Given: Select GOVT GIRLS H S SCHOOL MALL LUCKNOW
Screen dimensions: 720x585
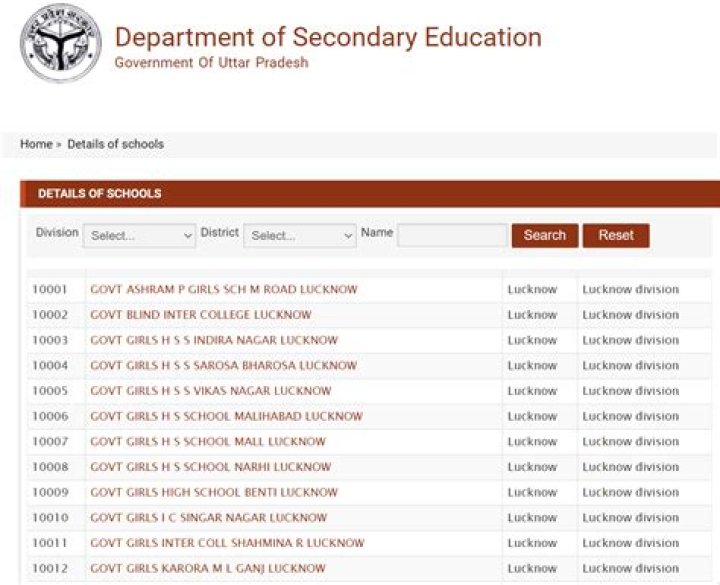Looking at the screenshot, I should (x=208, y=442).
